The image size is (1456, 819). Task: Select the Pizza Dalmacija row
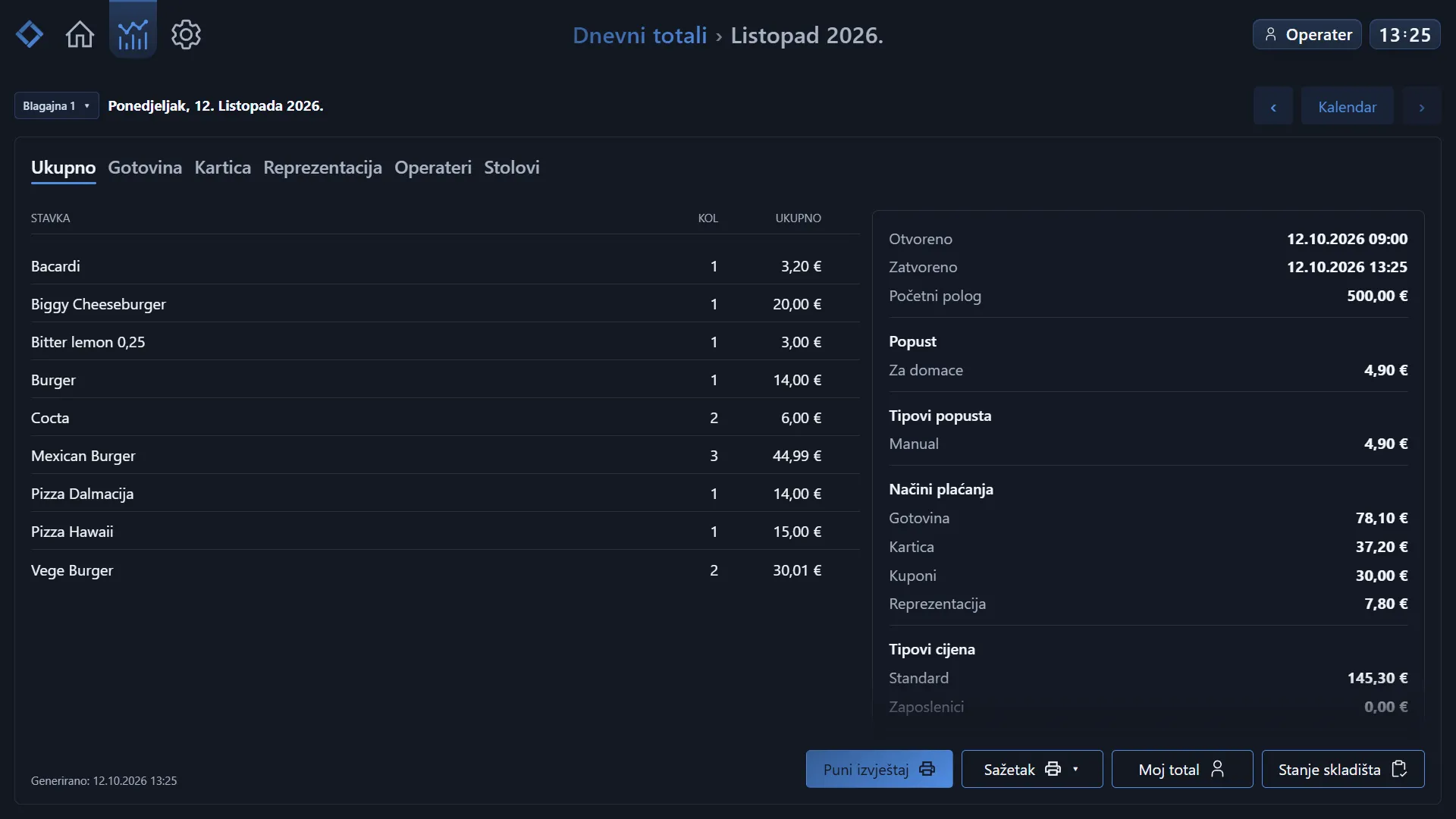tap(444, 494)
